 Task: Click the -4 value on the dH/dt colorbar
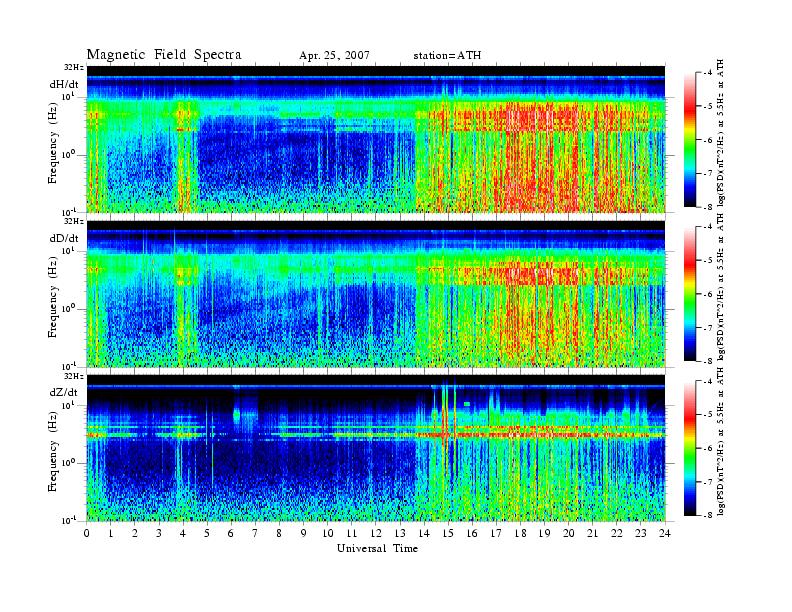click(708, 73)
